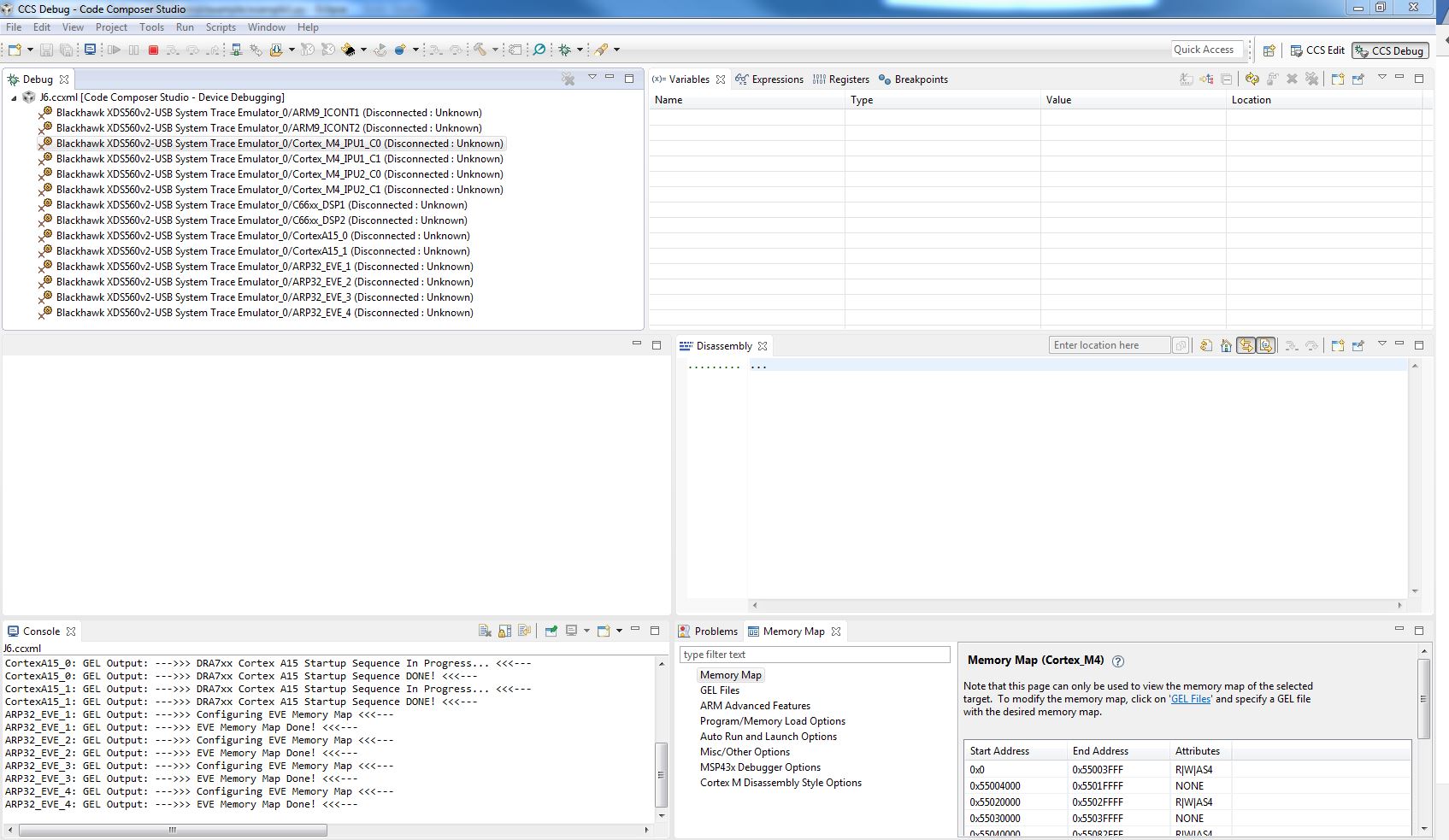This screenshot has width=1449, height=840.
Task: Toggle Scroll Lock in Console toolbar
Action: (505, 631)
